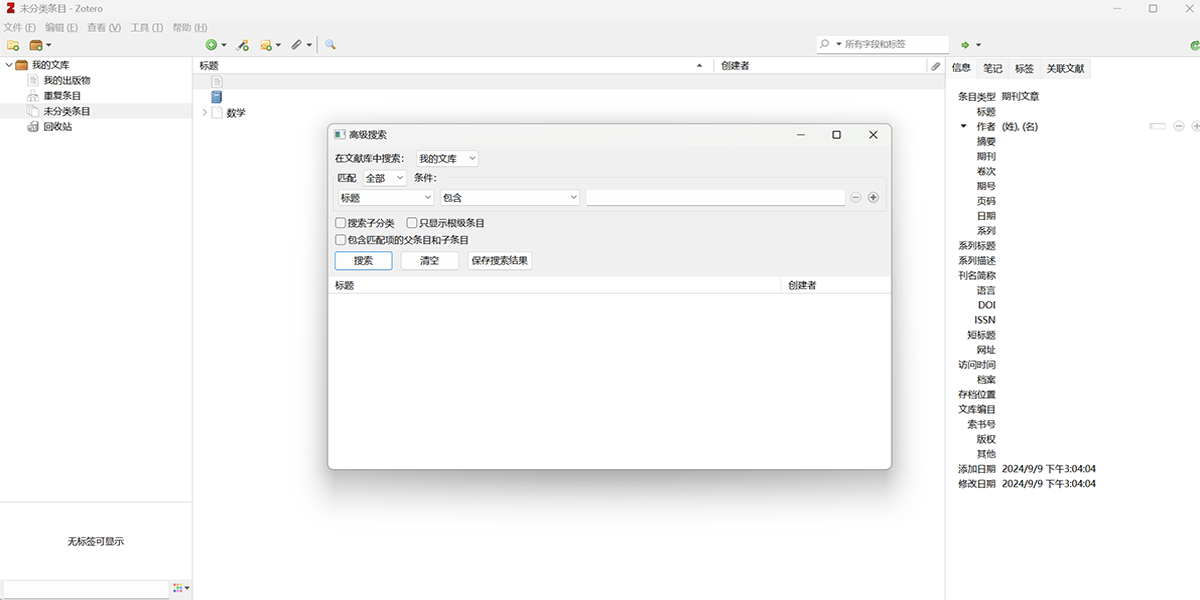Click the sync arrow icon near the search bar

966,45
